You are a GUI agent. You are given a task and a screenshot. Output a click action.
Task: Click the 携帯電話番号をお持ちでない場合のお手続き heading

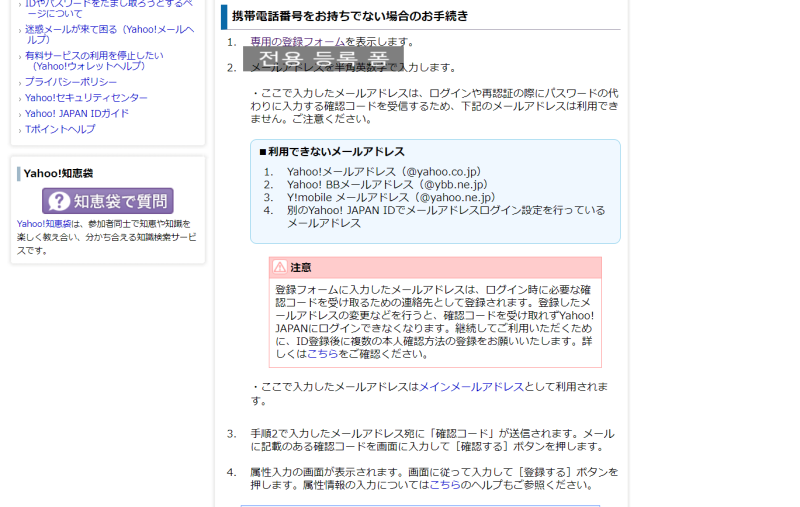(350, 16)
